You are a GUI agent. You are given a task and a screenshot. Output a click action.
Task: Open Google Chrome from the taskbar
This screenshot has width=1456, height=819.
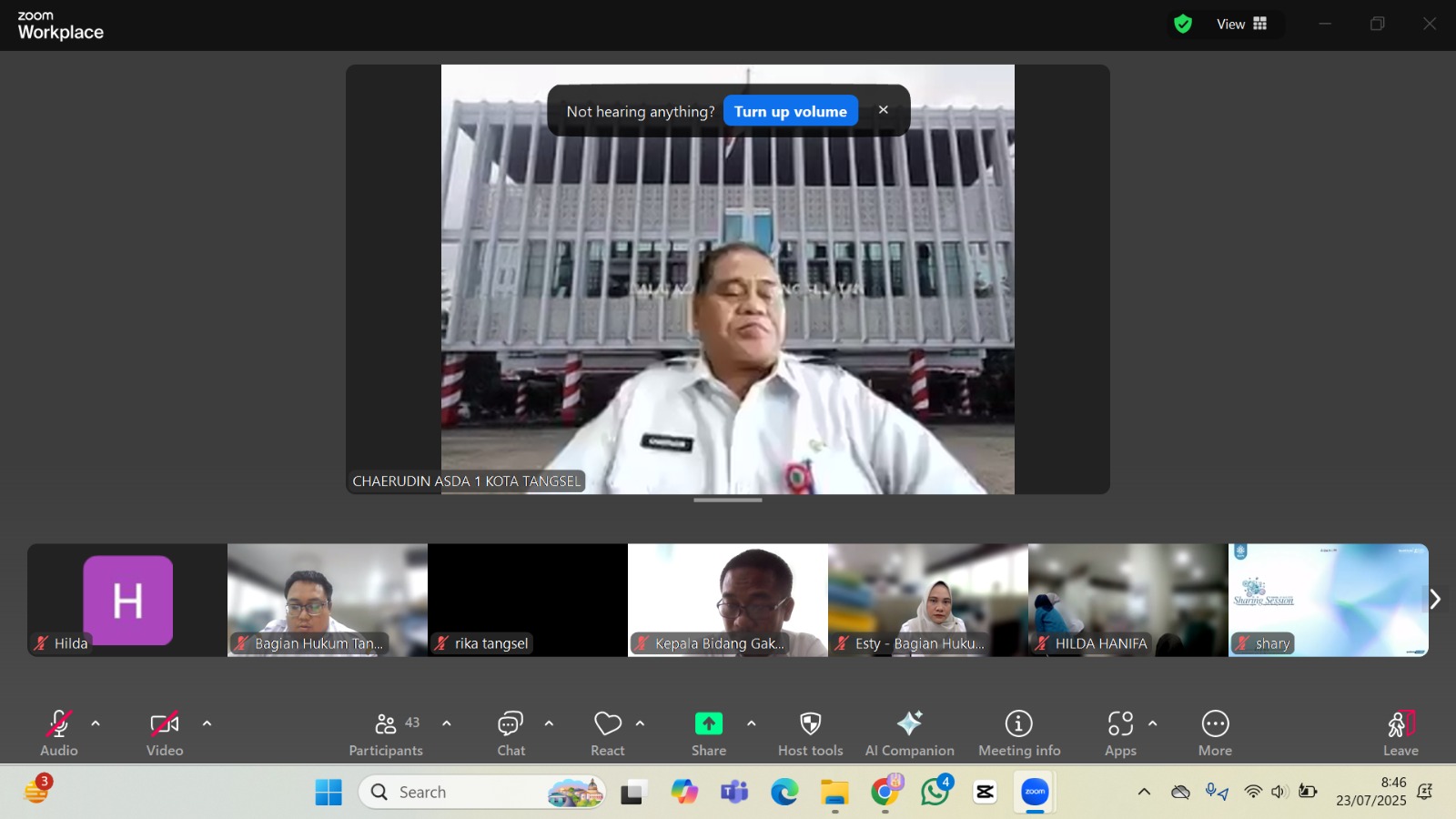click(x=885, y=793)
